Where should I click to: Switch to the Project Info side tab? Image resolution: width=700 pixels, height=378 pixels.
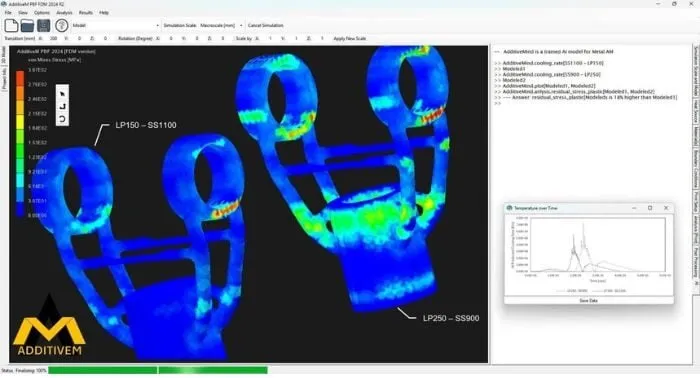4,79
